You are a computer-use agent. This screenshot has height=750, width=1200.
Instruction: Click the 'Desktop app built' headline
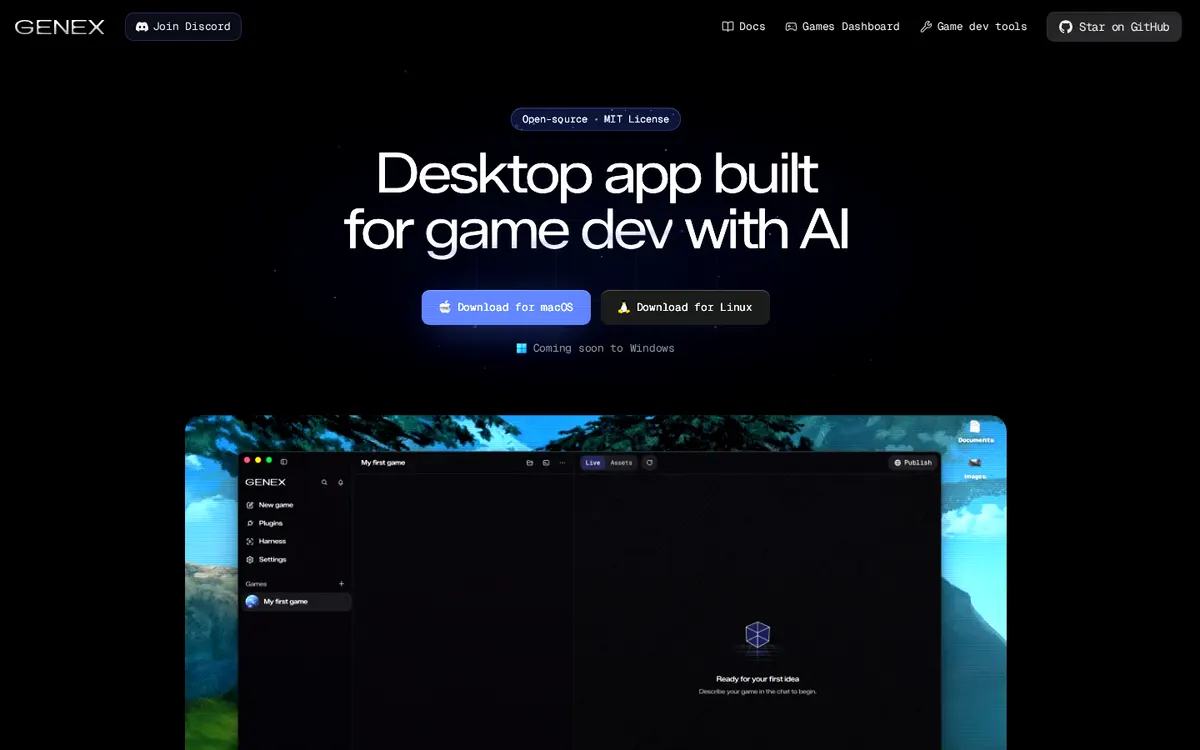click(x=597, y=173)
